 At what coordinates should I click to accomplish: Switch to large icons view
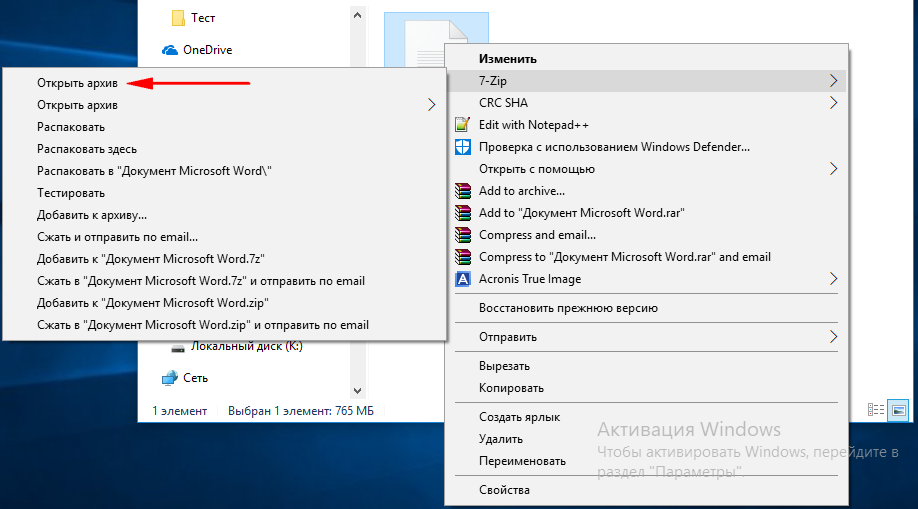[x=898, y=410]
